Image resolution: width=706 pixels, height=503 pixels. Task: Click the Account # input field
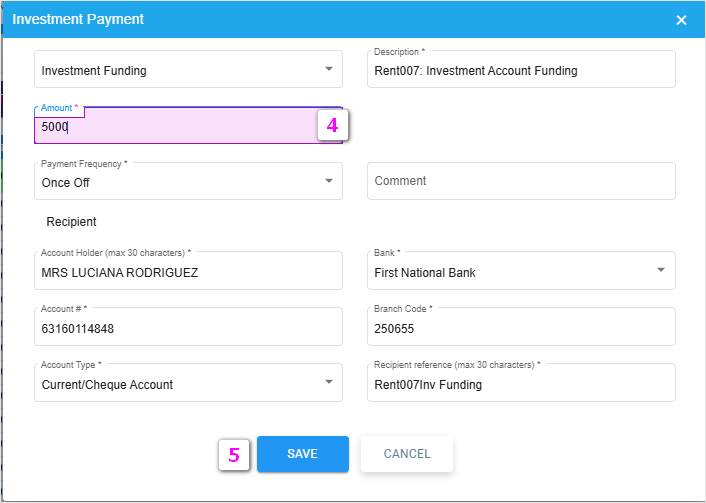[188, 328]
